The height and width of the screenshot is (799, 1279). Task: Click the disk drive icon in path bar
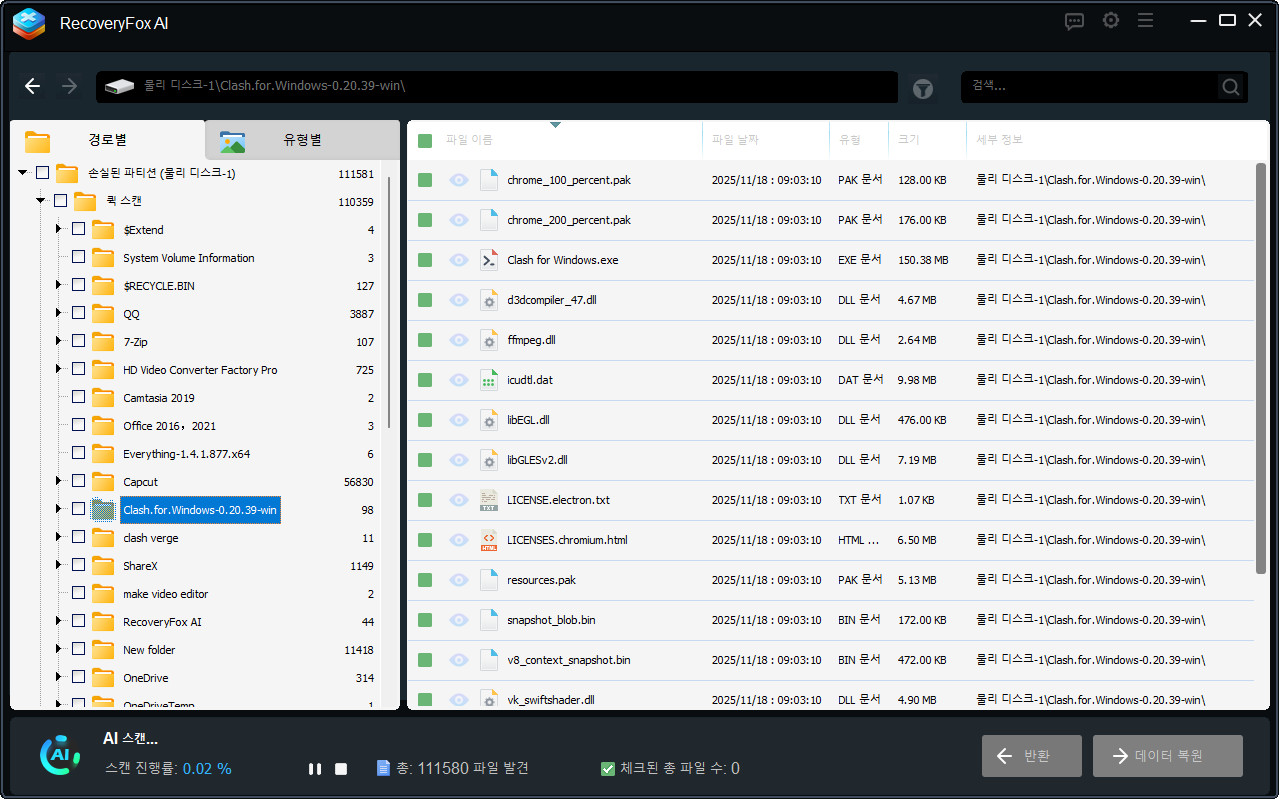click(119, 87)
